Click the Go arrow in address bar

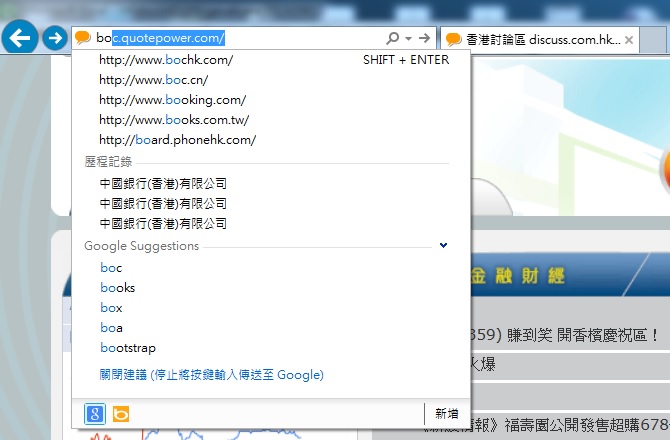(x=424, y=38)
